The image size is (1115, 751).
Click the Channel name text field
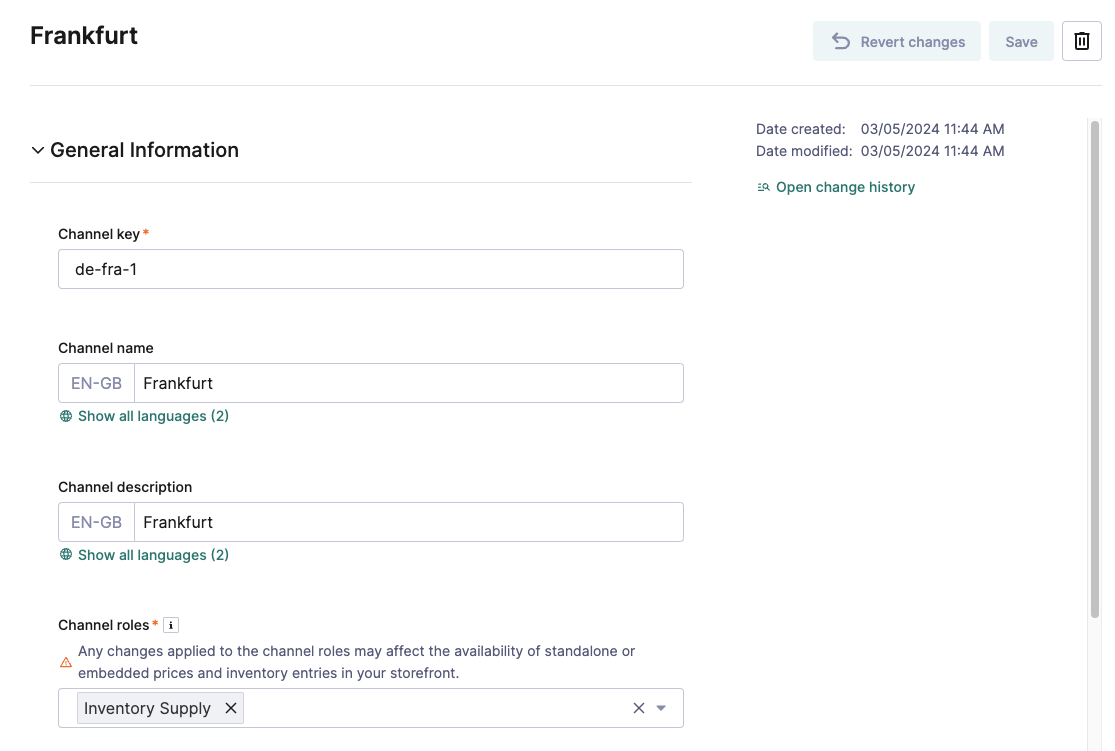pyautogui.click(x=400, y=382)
